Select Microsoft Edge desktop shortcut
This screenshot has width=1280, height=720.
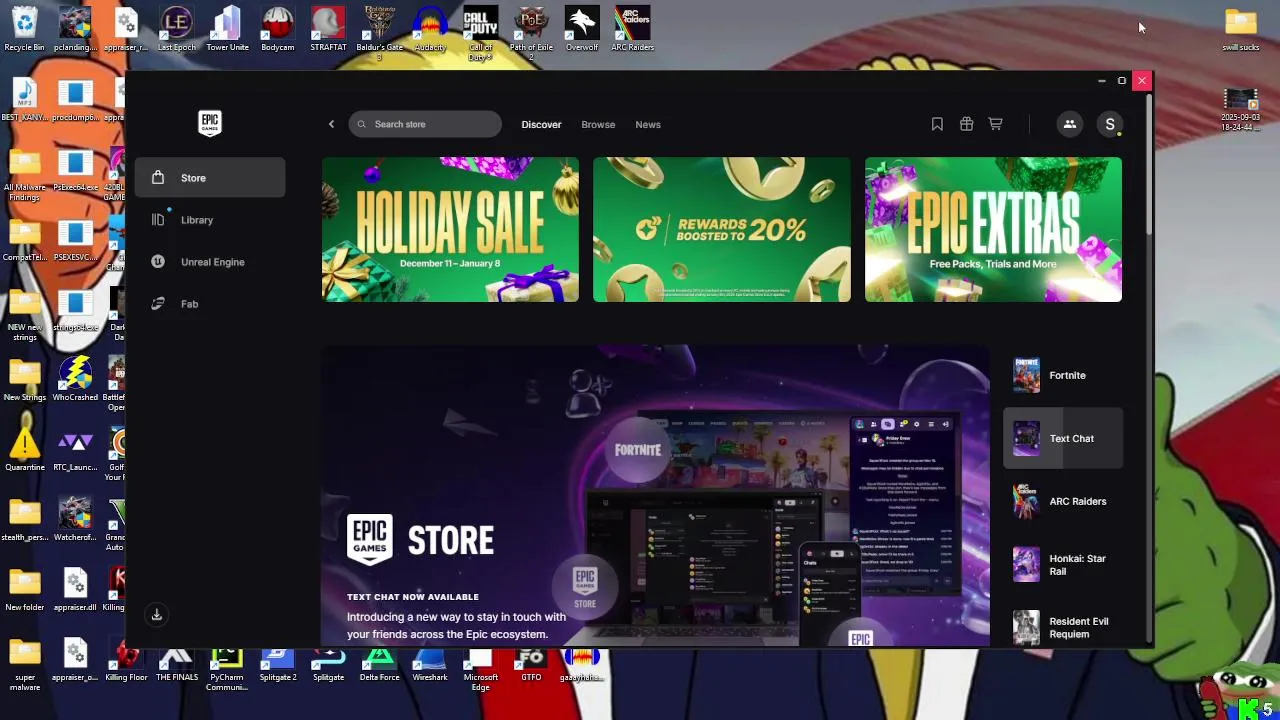[x=480, y=668]
